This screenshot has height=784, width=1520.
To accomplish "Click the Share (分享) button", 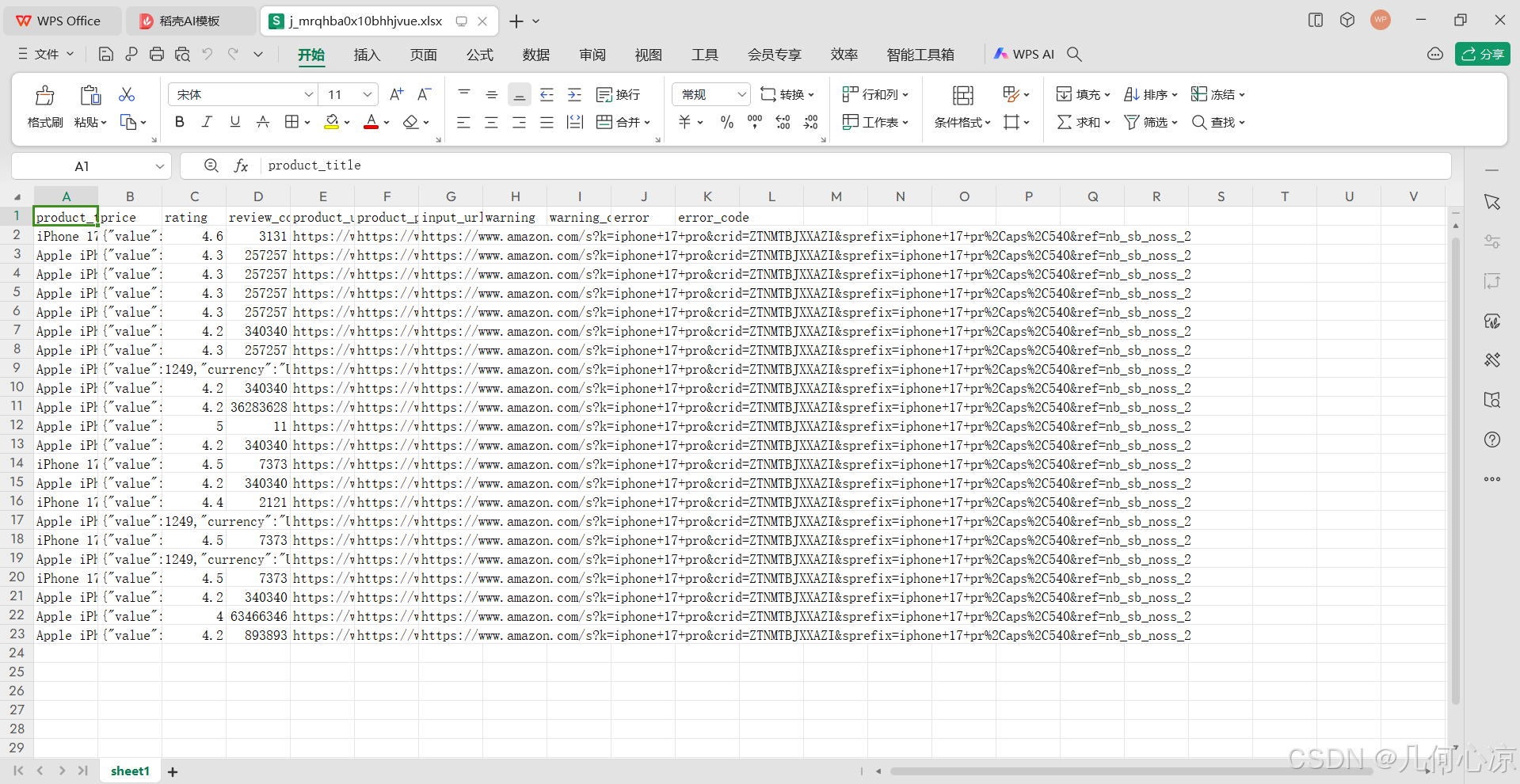I will (1482, 54).
